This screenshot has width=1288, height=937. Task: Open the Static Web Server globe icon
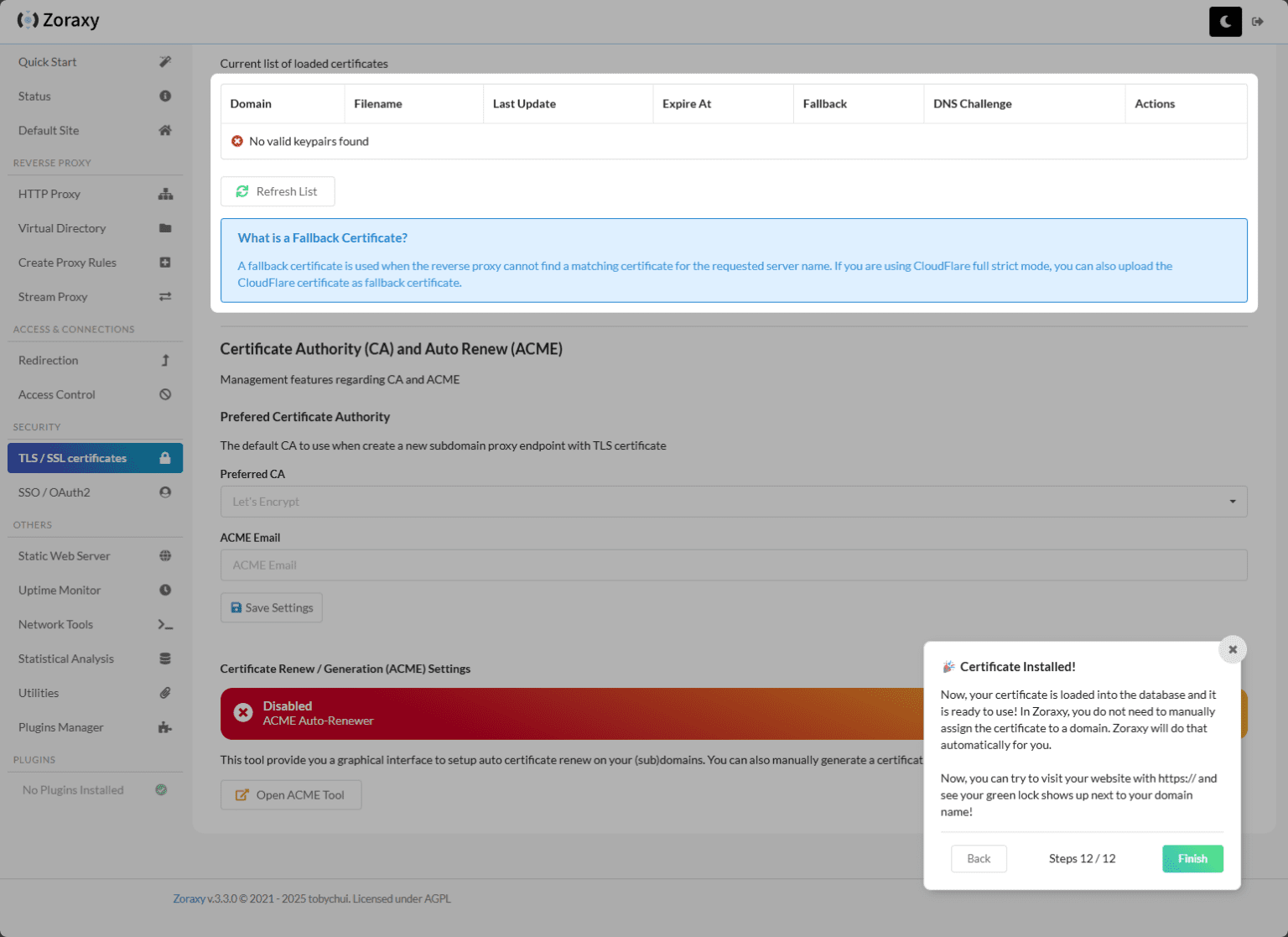pos(165,555)
